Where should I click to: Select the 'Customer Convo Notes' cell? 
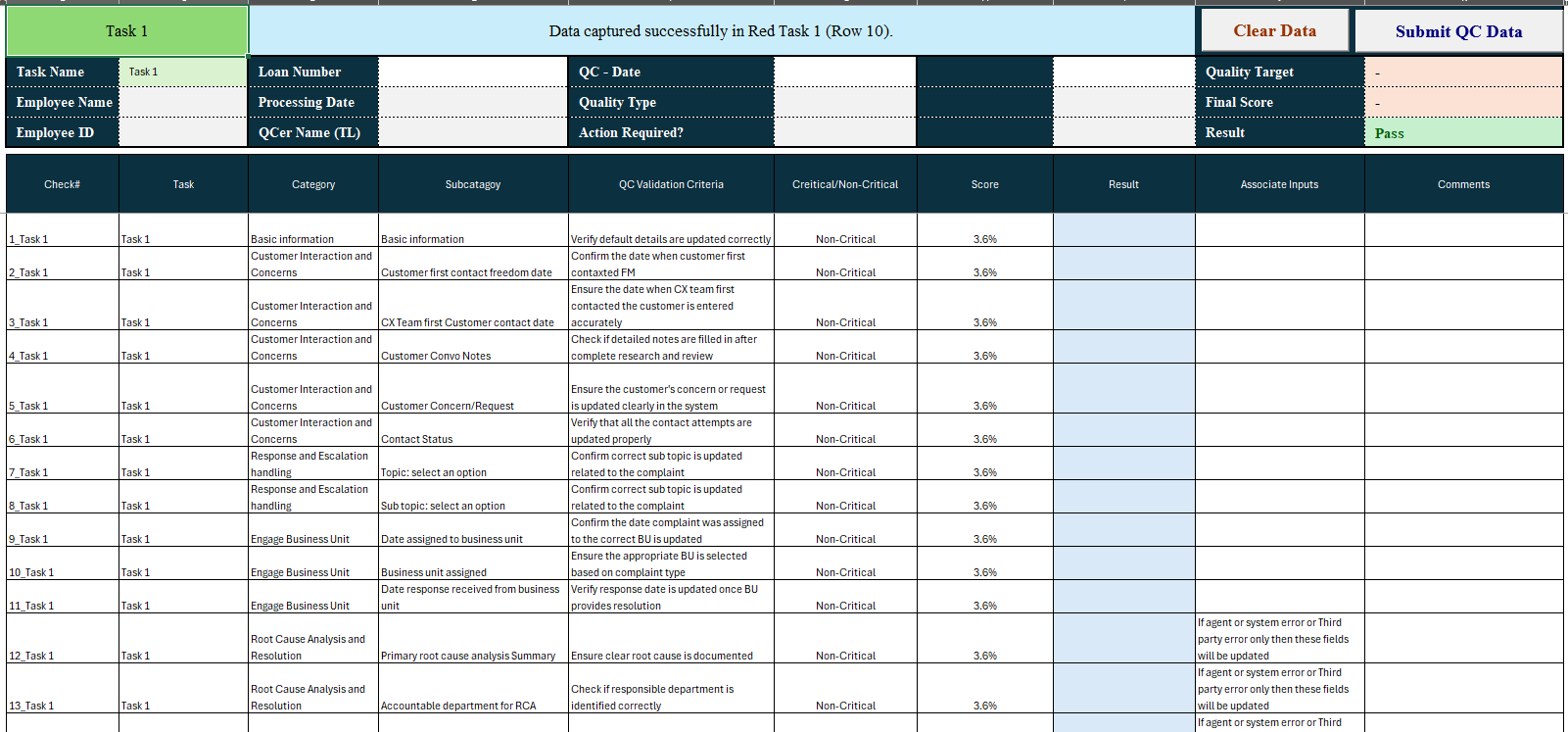click(473, 347)
